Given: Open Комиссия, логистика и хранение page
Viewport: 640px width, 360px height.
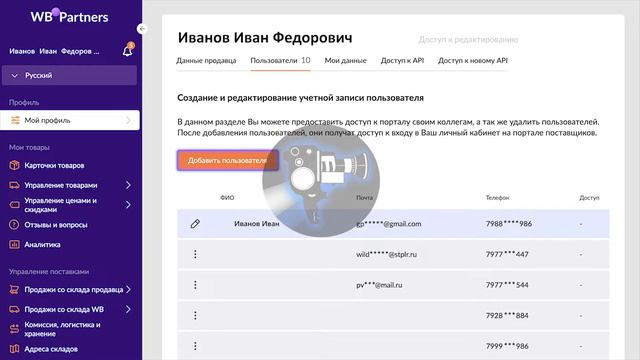Looking at the screenshot, I should tap(62, 329).
